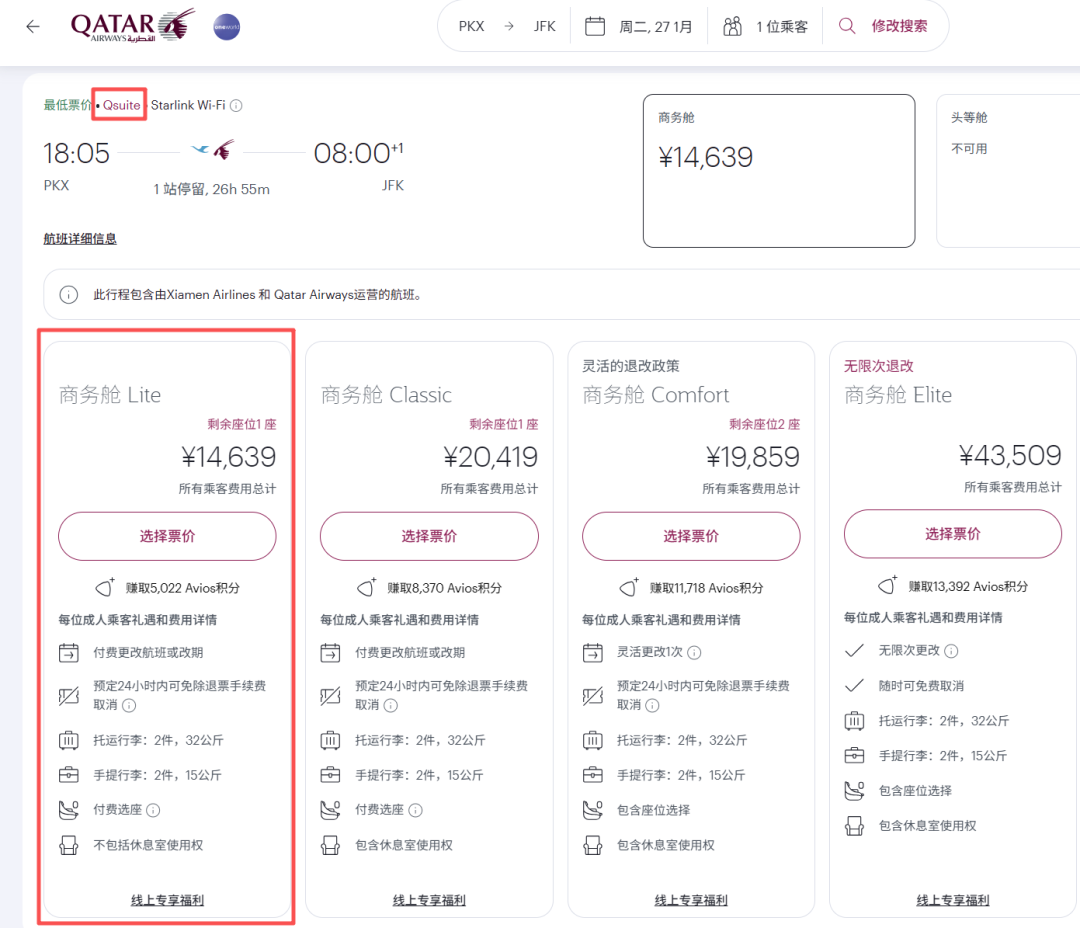Select the 头等舱 cabin card
1080x928 pixels.
click(1007, 170)
